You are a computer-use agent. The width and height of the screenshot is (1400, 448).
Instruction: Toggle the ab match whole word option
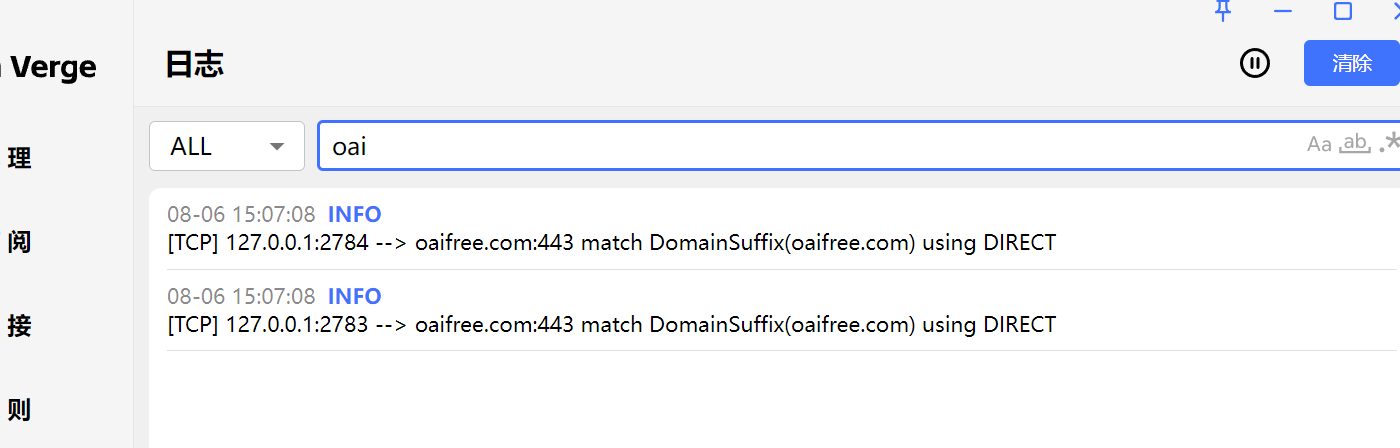click(1355, 144)
